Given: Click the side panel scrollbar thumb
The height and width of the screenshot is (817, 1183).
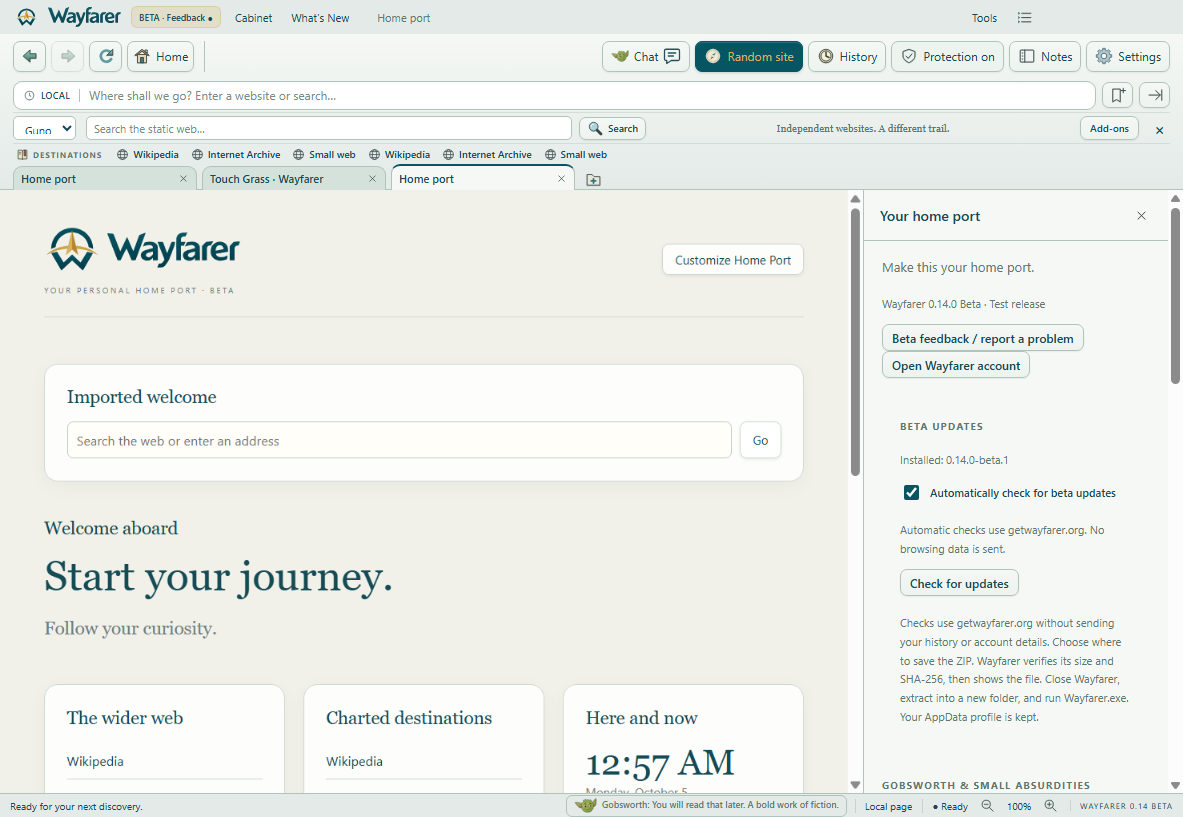Looking at the screenshot, I should pos(1175,296).
